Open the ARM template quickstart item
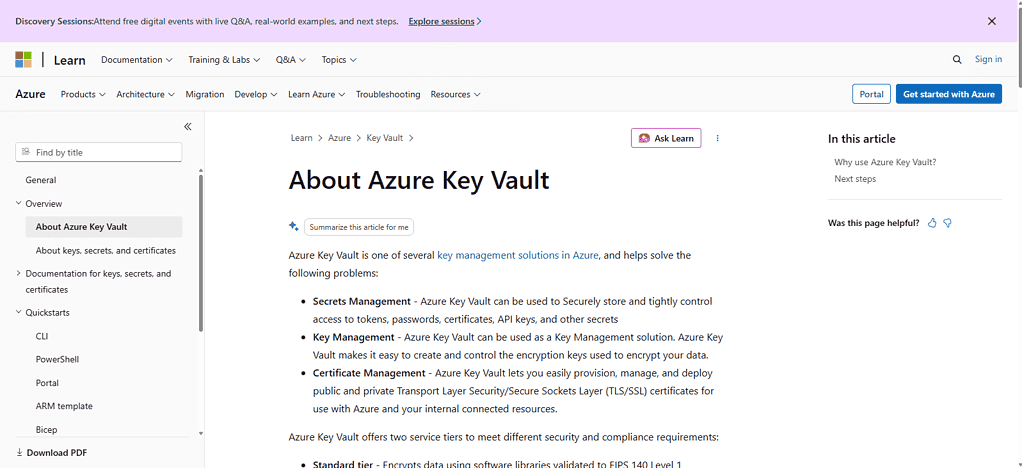The width and height of the screenshot is (1022, 468). pos(64,406)
